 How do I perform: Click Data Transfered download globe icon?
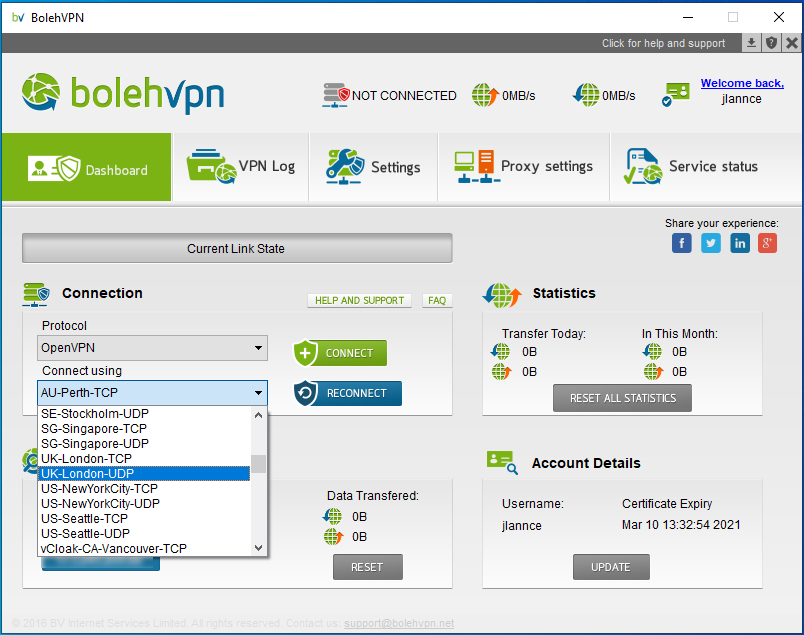click(x=332, y=517)
